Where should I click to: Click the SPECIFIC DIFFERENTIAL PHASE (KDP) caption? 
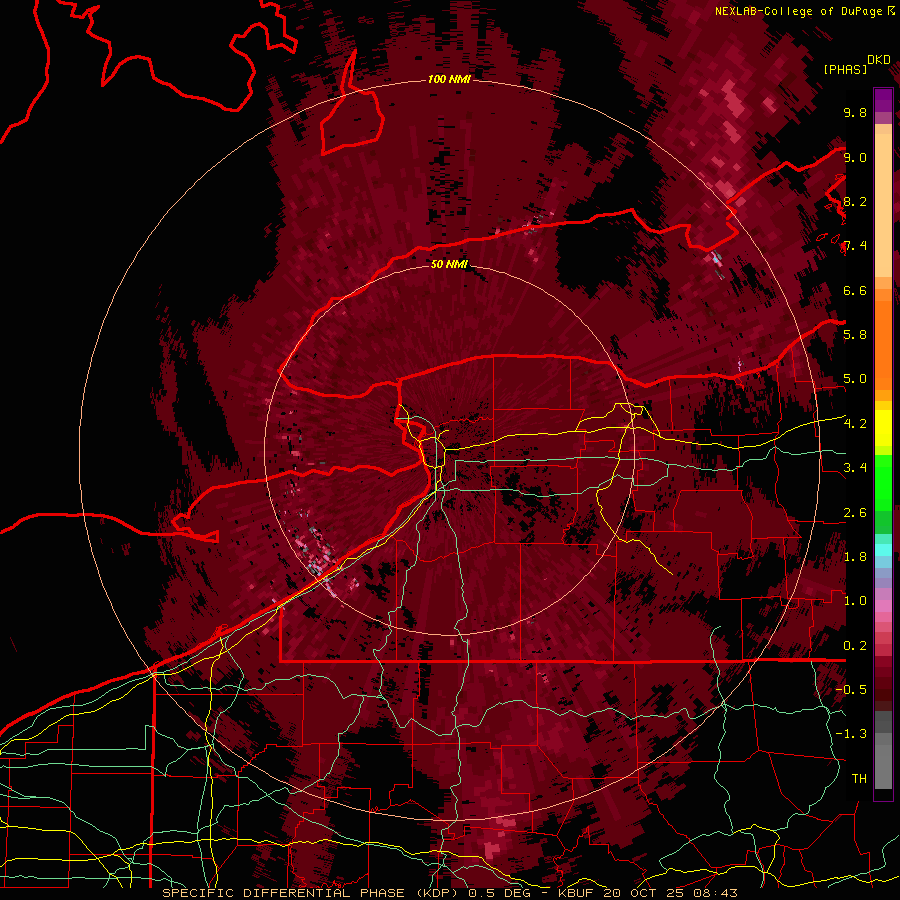pyautogui.click(x=311, y=893)
